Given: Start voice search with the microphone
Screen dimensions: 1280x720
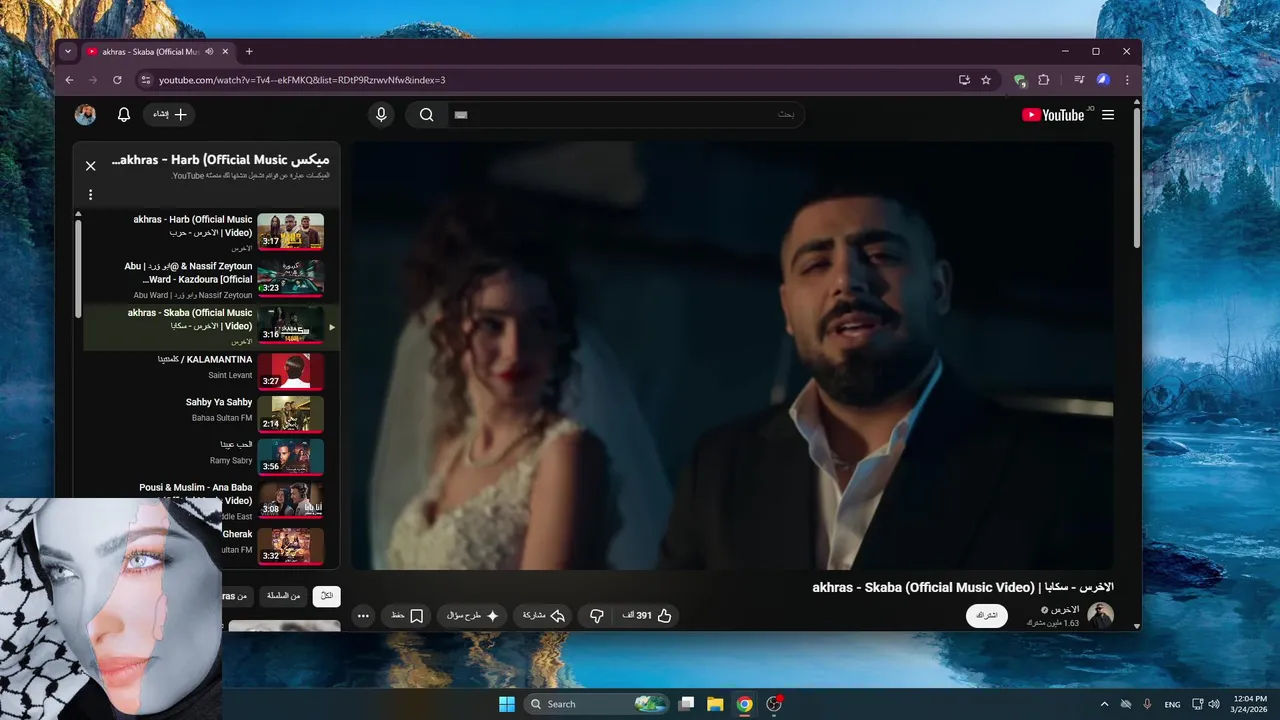Looking at the screenshot, I should (x=381, y=115).
